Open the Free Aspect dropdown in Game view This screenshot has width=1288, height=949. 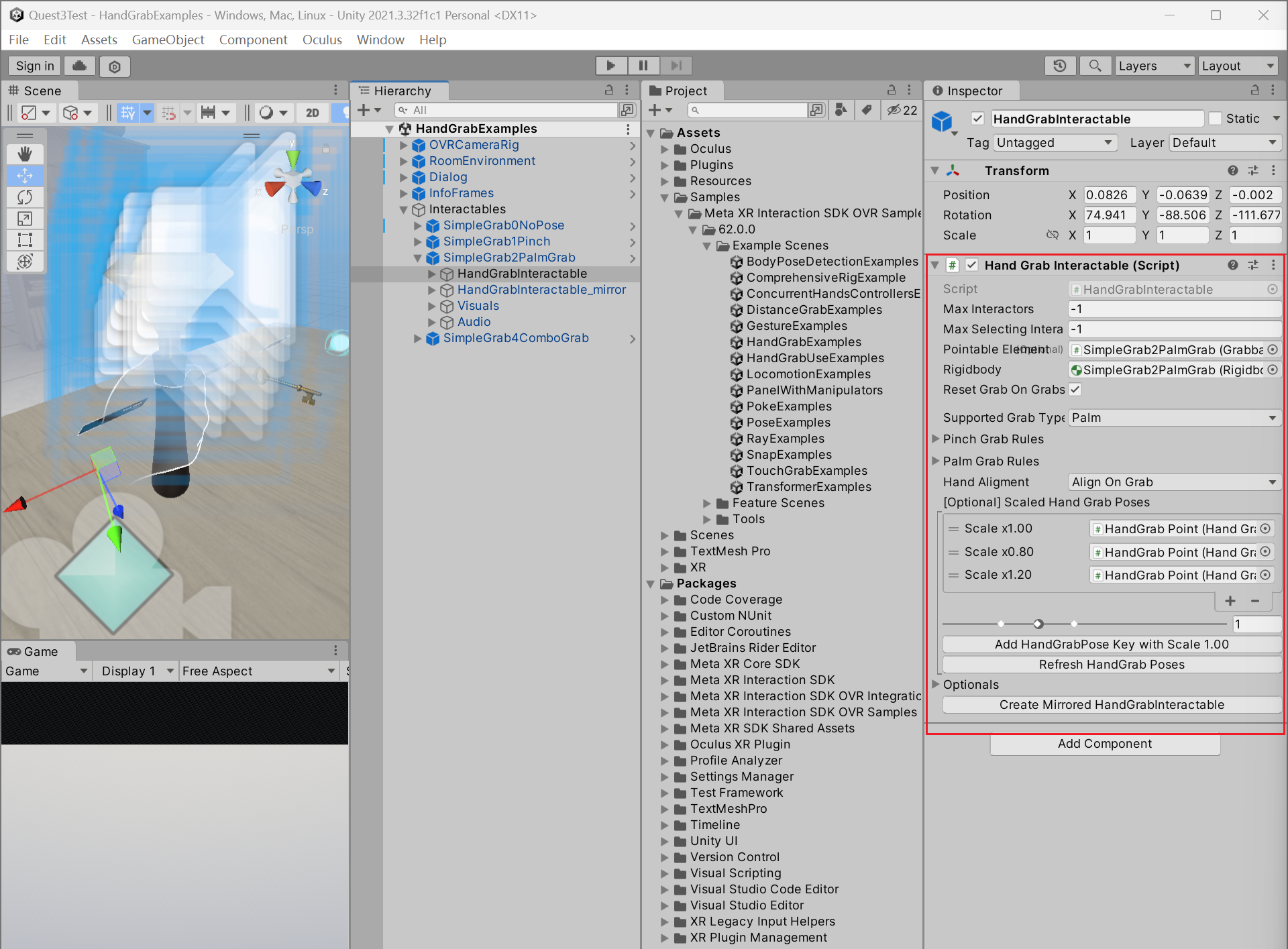tap(259, 671)
